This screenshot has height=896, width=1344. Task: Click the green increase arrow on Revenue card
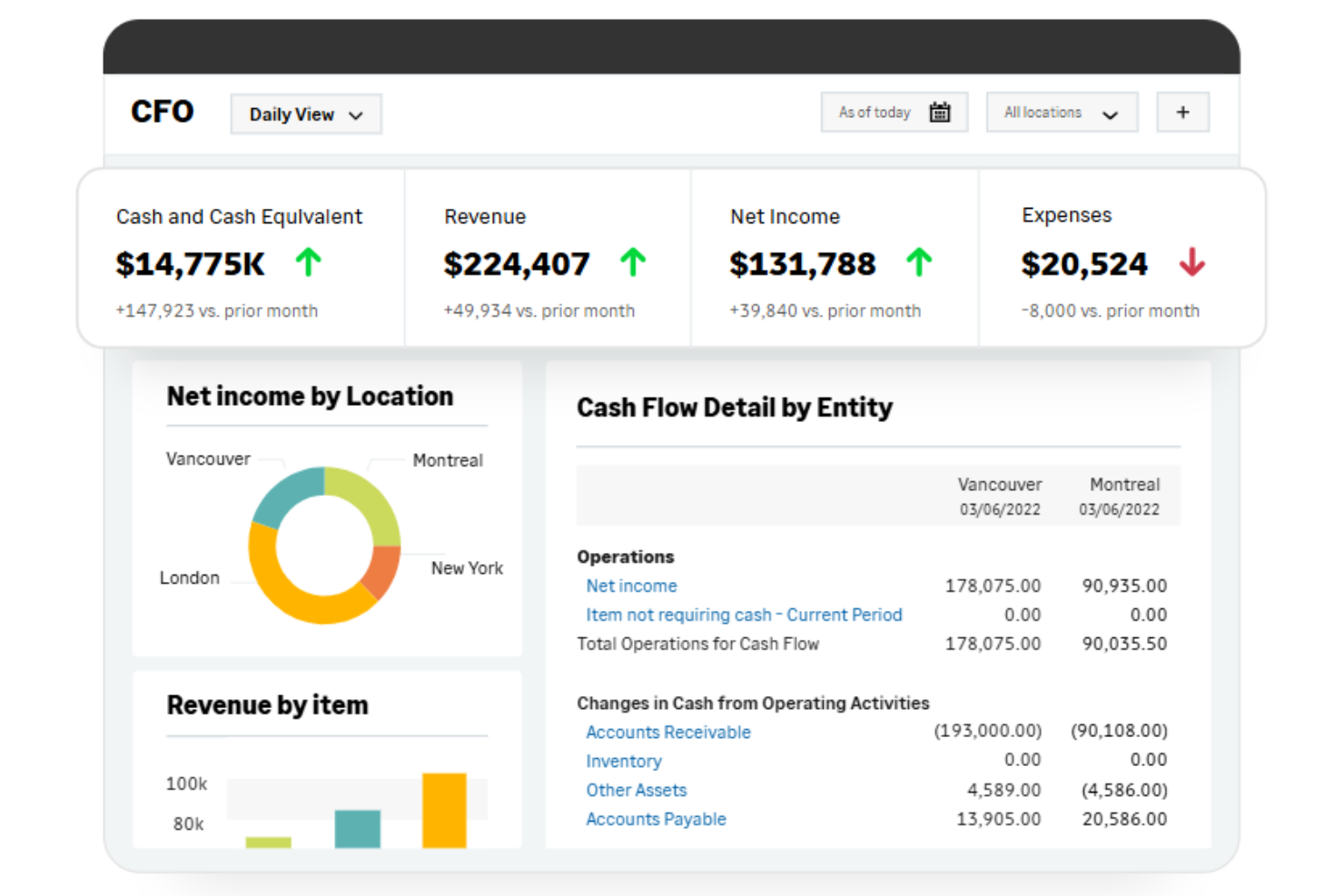tap(633, 262)
